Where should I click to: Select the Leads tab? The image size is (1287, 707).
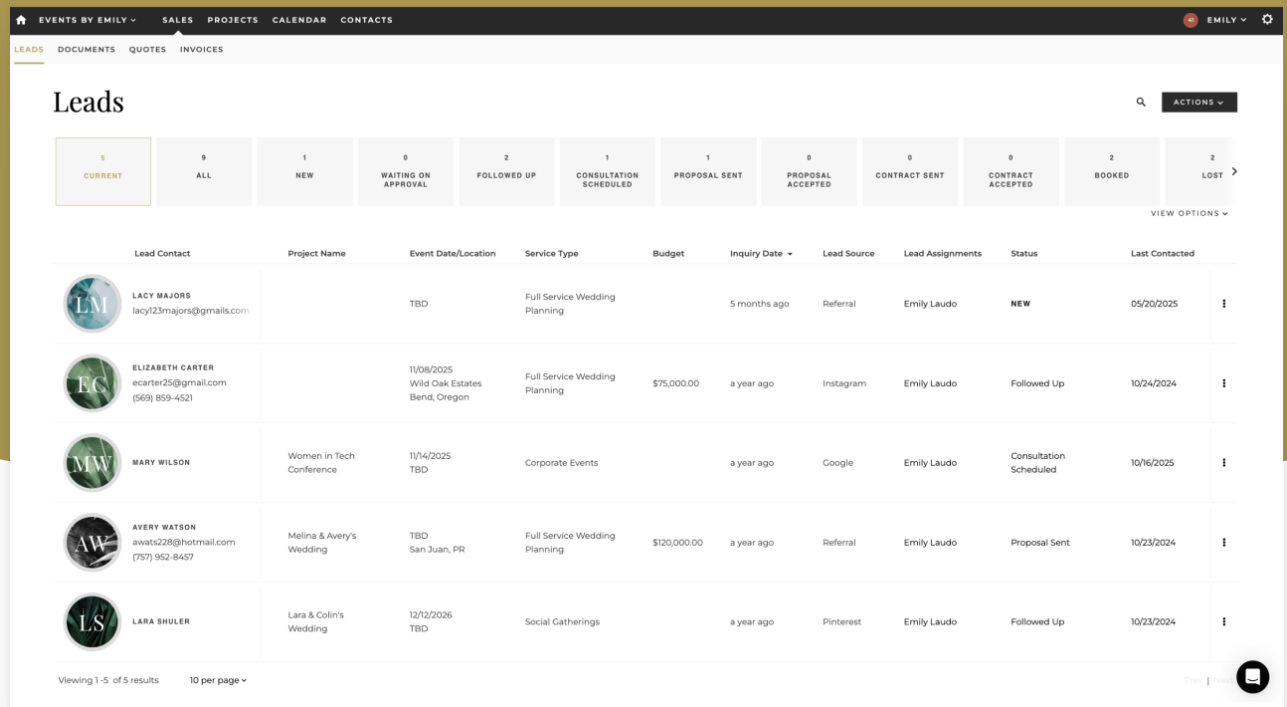coord(29,49)
